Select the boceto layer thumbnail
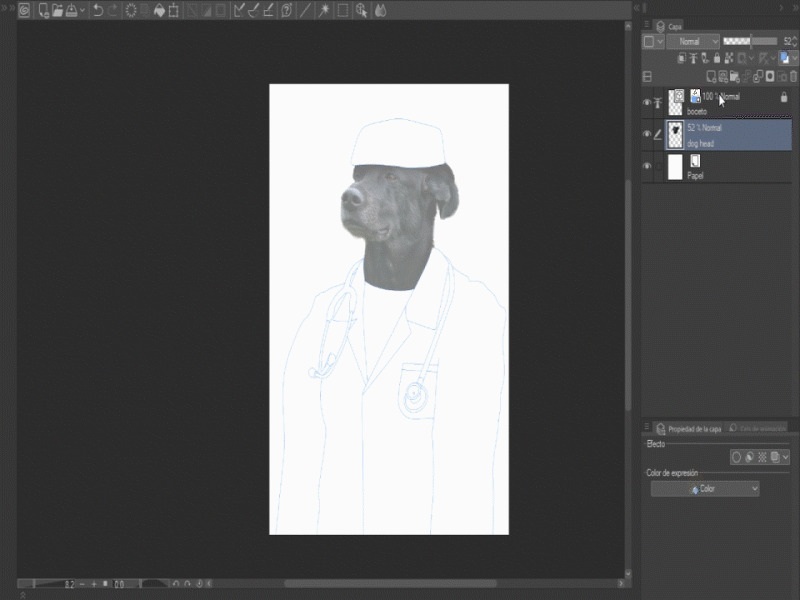This screenshot has height=600, width=800. (675, 103)
